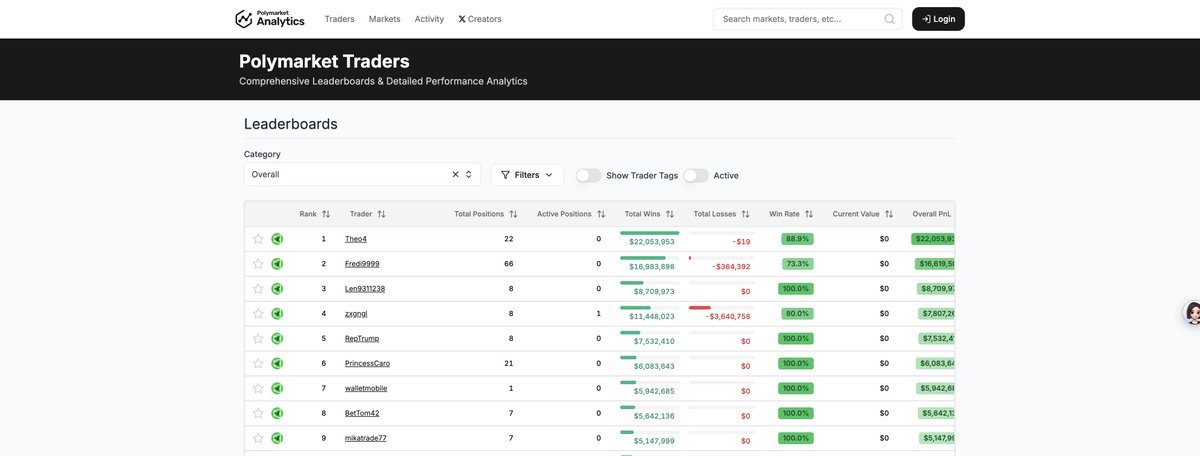
Task: Click the Polymarket Analytics logo
Action: point(269,19)
